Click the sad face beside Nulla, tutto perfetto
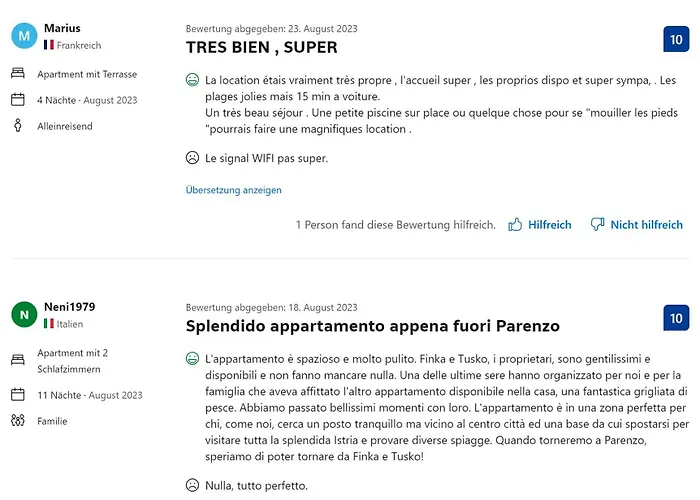Screen dimensions: 700x500 pos(193,486)
